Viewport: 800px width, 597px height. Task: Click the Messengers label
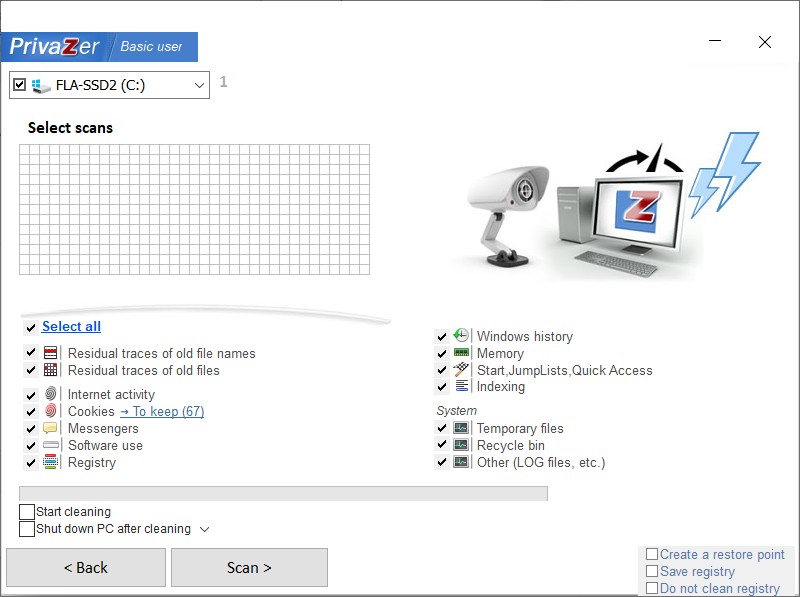click(103, 428)
